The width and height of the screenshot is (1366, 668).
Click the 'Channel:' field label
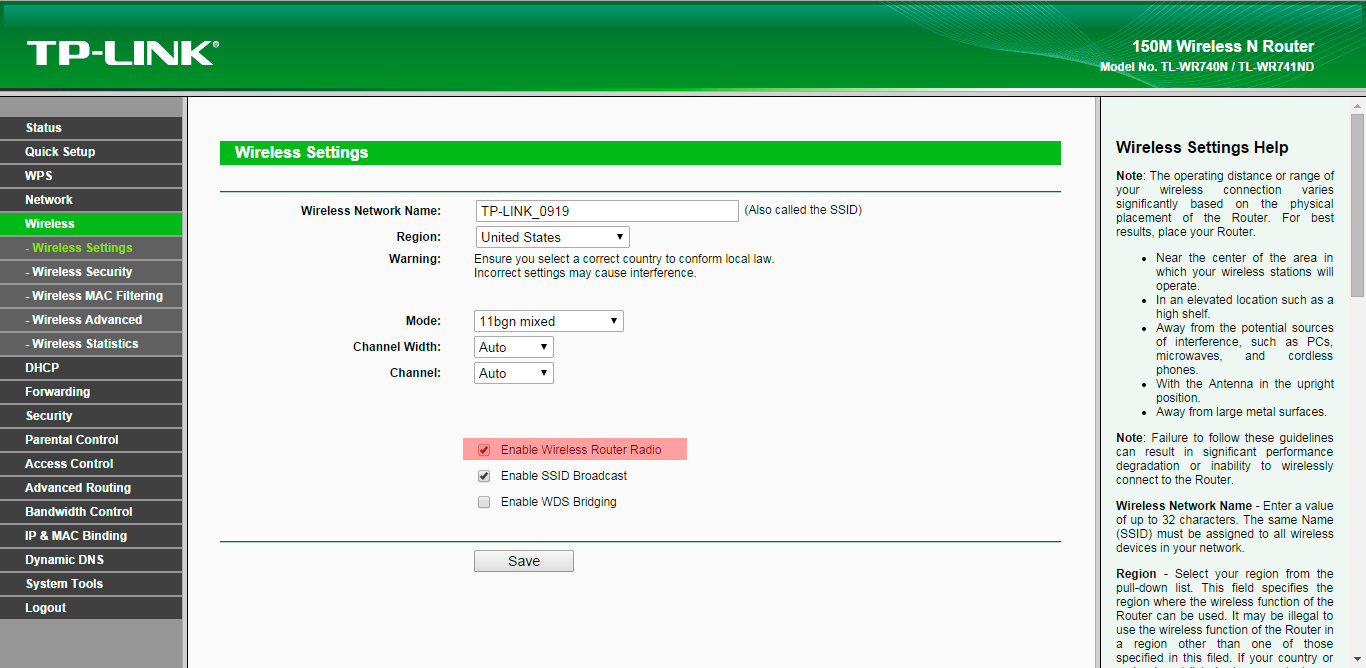pyautogui.click(x=415, y=373)
